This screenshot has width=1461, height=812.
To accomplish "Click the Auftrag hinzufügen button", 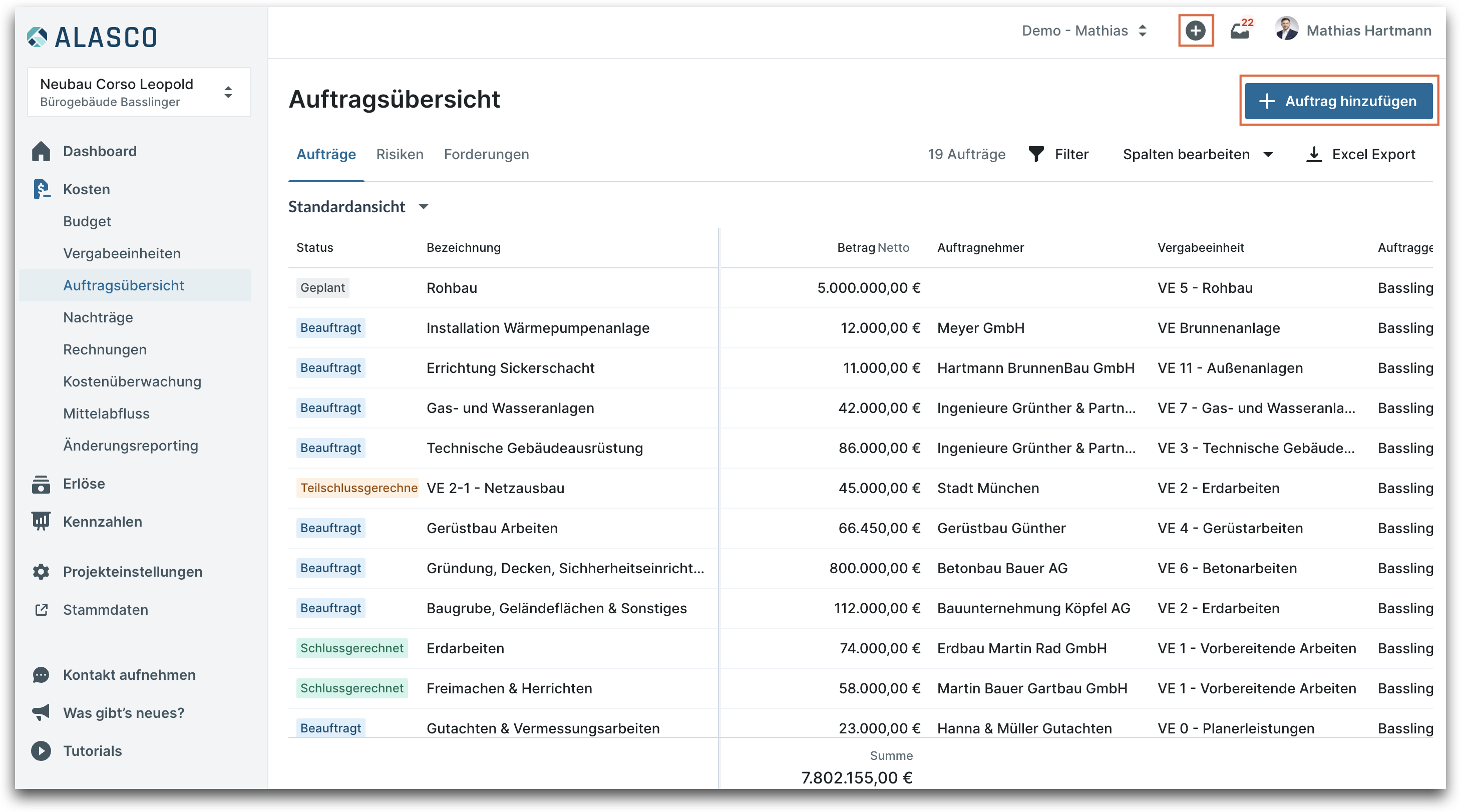I will (x=1338, y=101).
